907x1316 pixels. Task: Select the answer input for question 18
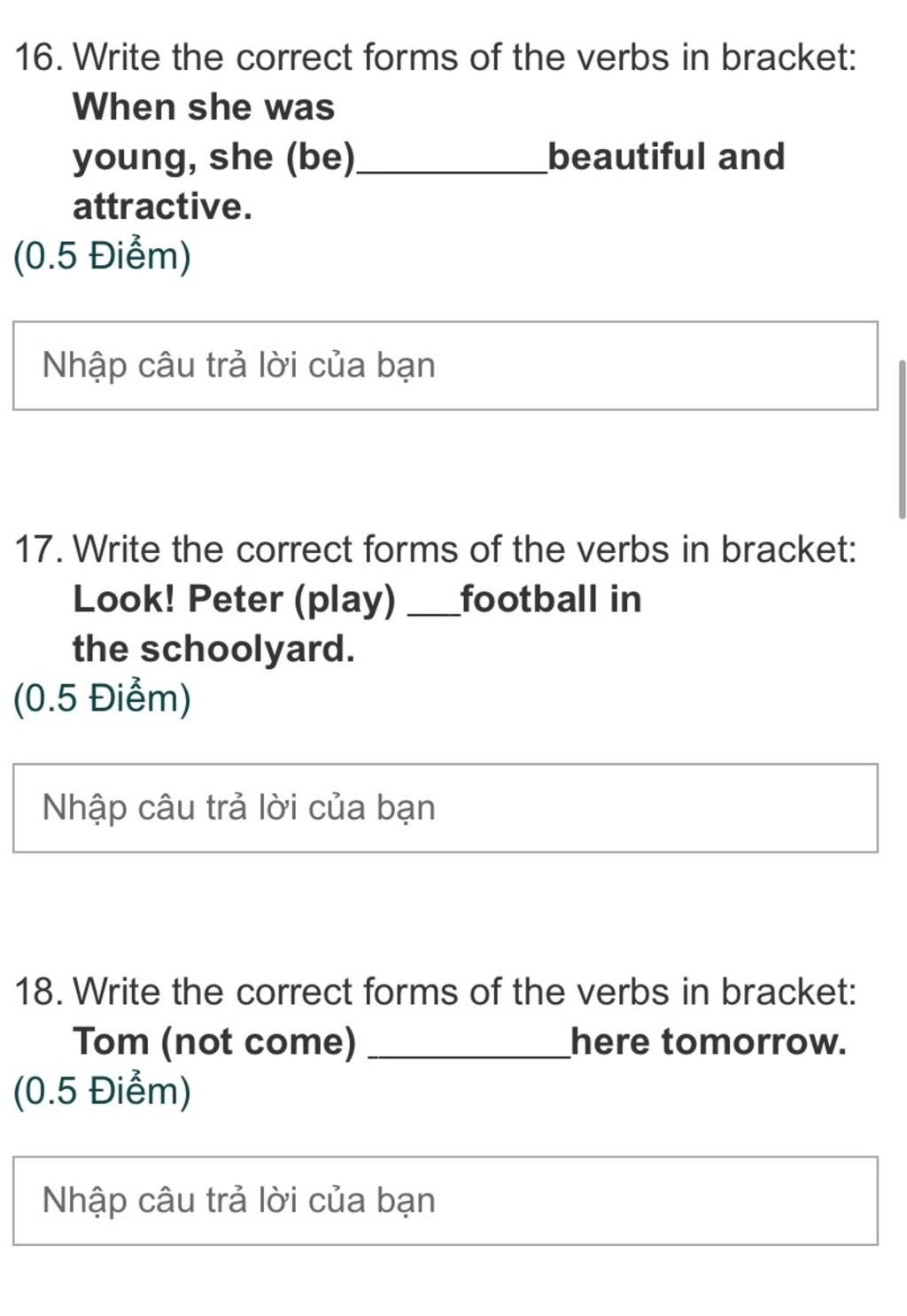tap(446, 1200)
